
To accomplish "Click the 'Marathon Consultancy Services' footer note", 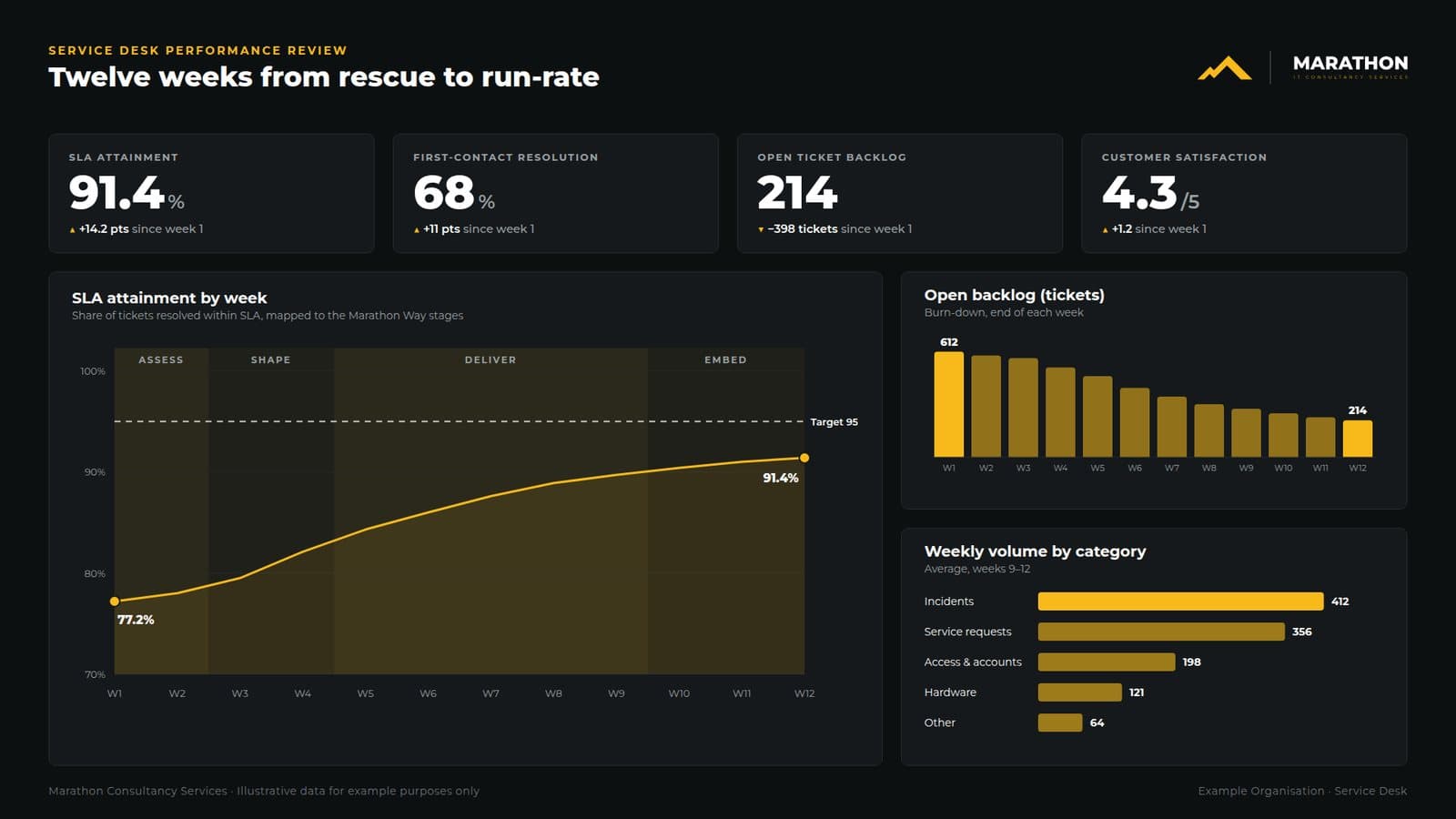I will 137,791.
